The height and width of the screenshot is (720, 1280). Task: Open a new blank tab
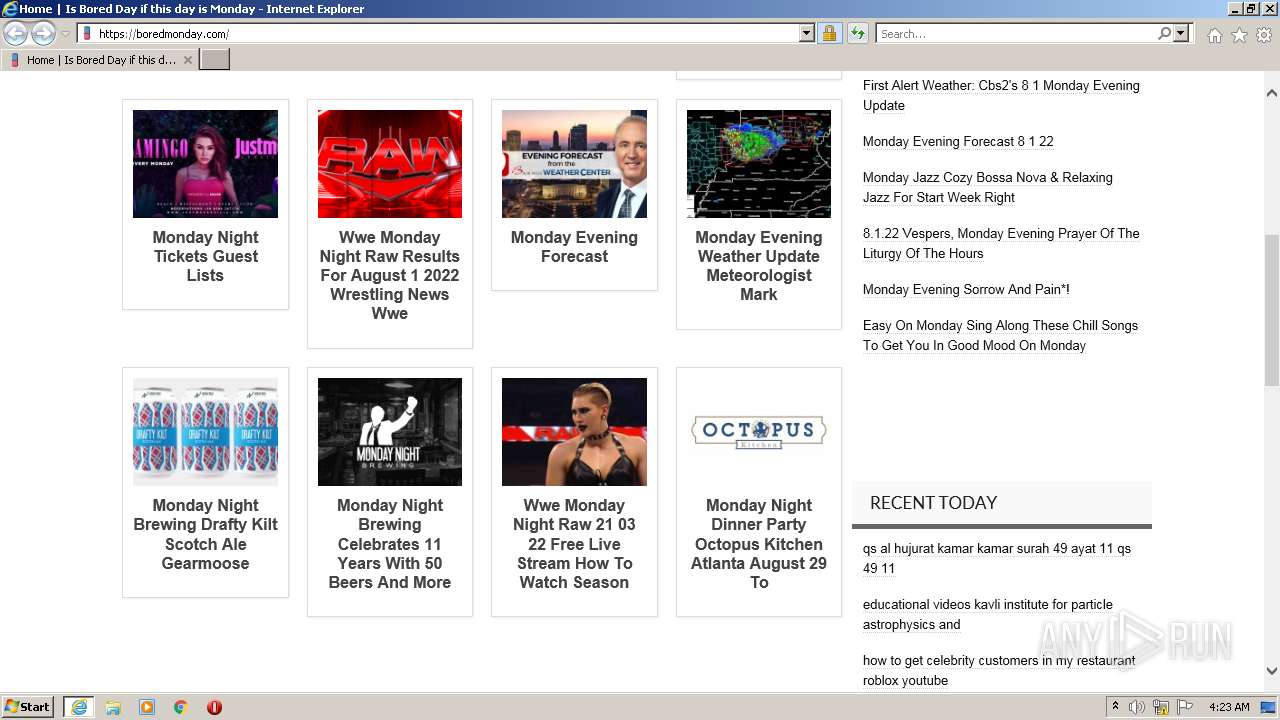215,60
